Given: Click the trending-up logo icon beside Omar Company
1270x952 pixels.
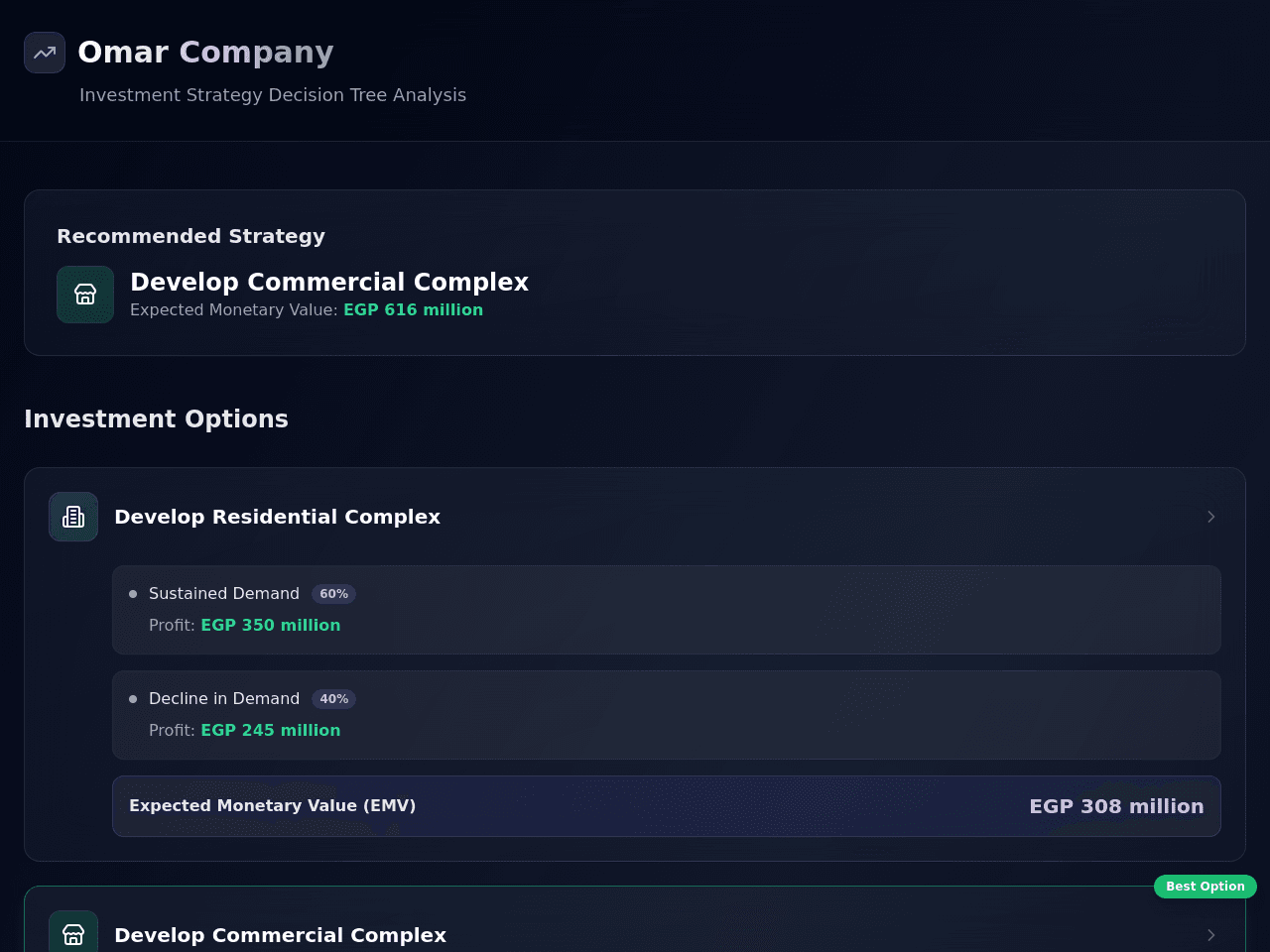Looking at the screenshot, I should [45, 53].
